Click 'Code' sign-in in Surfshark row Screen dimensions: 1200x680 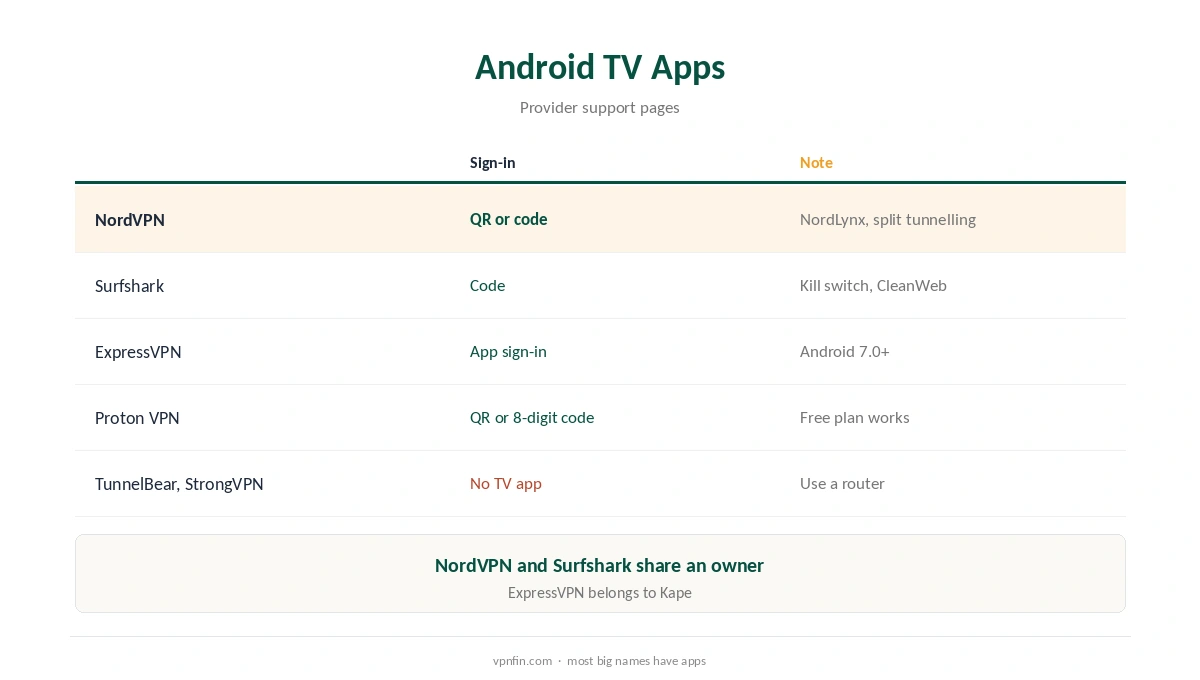tap(488, 286)
